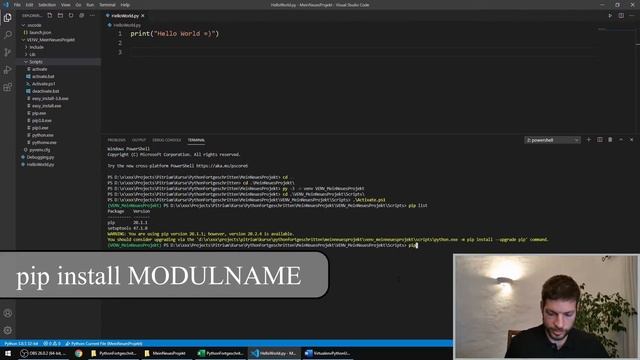Image resolution: width=640 pixels, height=360 pixels.
Task: Open the Run and Debug view
Action: tap(7, 70)
